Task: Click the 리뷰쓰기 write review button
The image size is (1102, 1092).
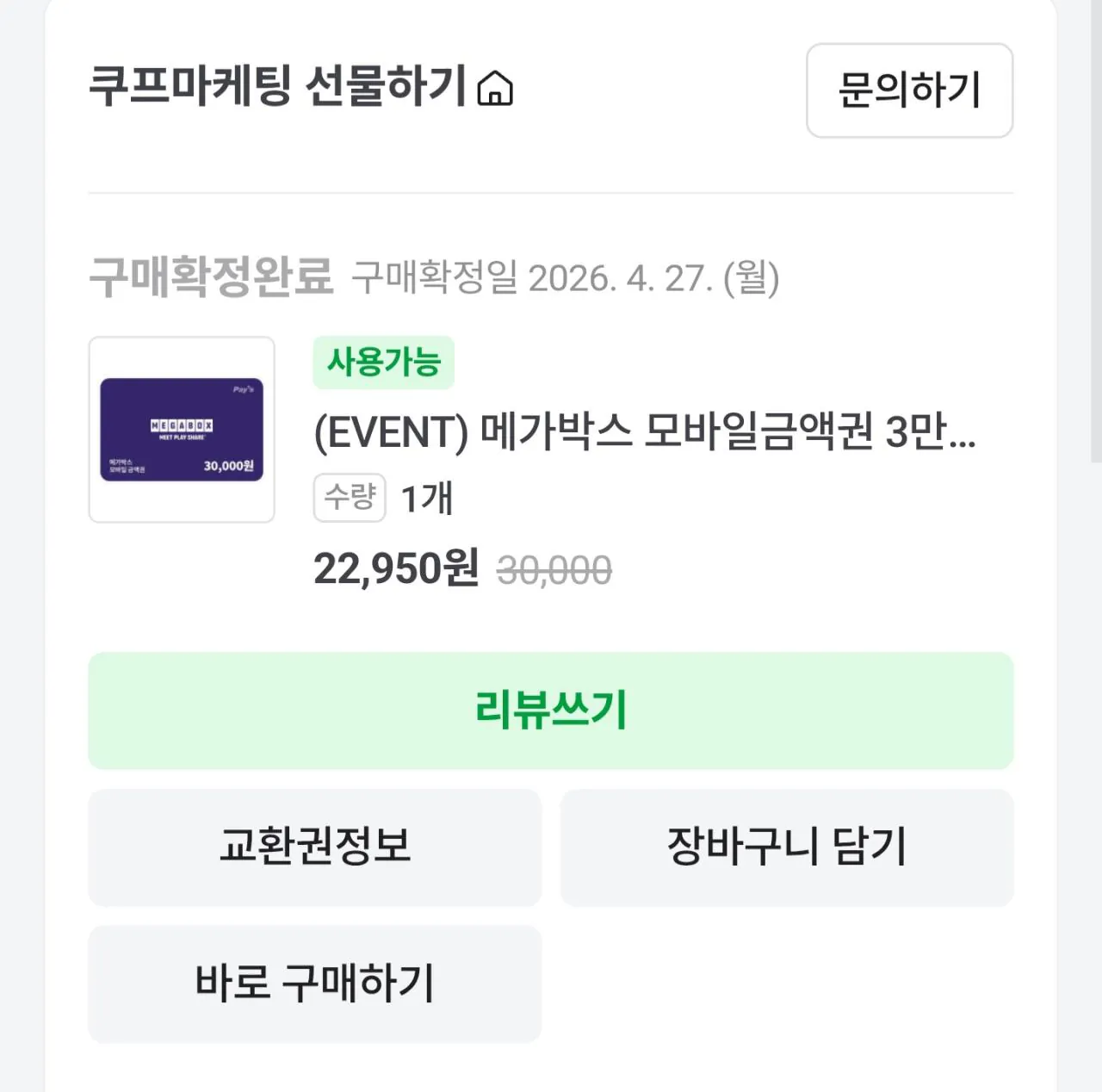Action: pyautogui.click(x=550, y=710)
